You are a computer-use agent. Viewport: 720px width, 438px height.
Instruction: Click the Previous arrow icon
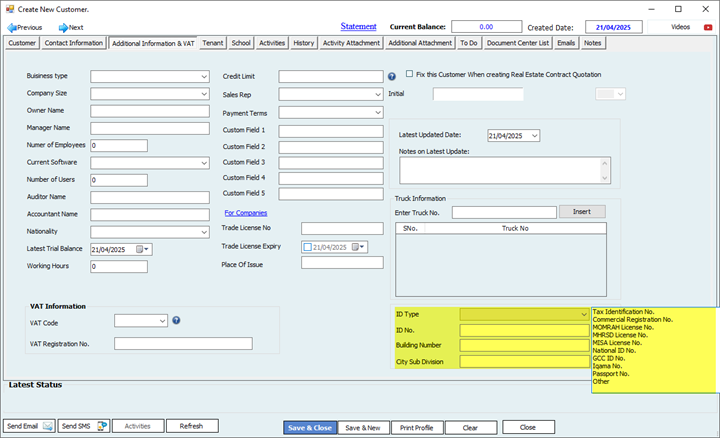(x=12, y=28)
